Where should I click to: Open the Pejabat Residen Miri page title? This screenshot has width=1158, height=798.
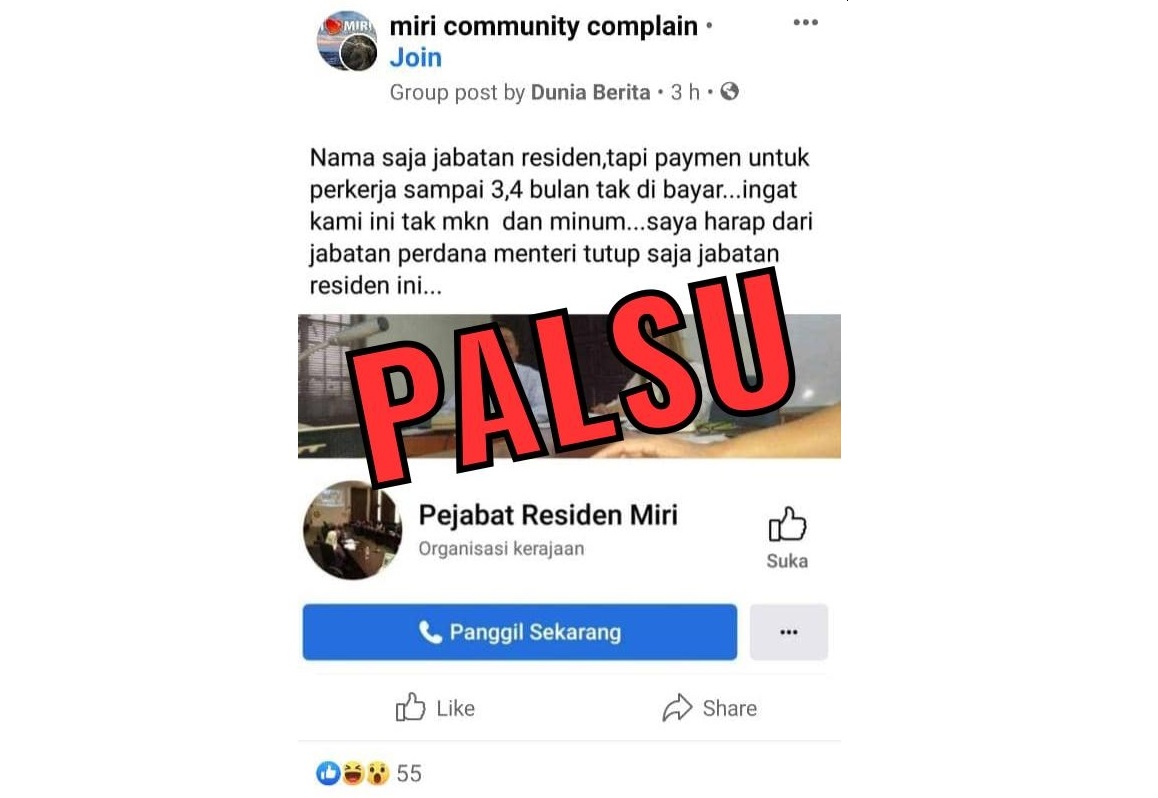548,515
